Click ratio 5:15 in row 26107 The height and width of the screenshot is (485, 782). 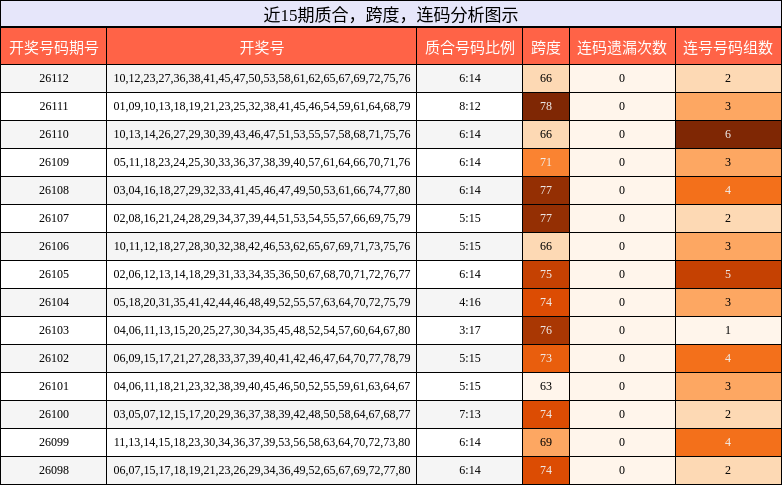(469, 218)
